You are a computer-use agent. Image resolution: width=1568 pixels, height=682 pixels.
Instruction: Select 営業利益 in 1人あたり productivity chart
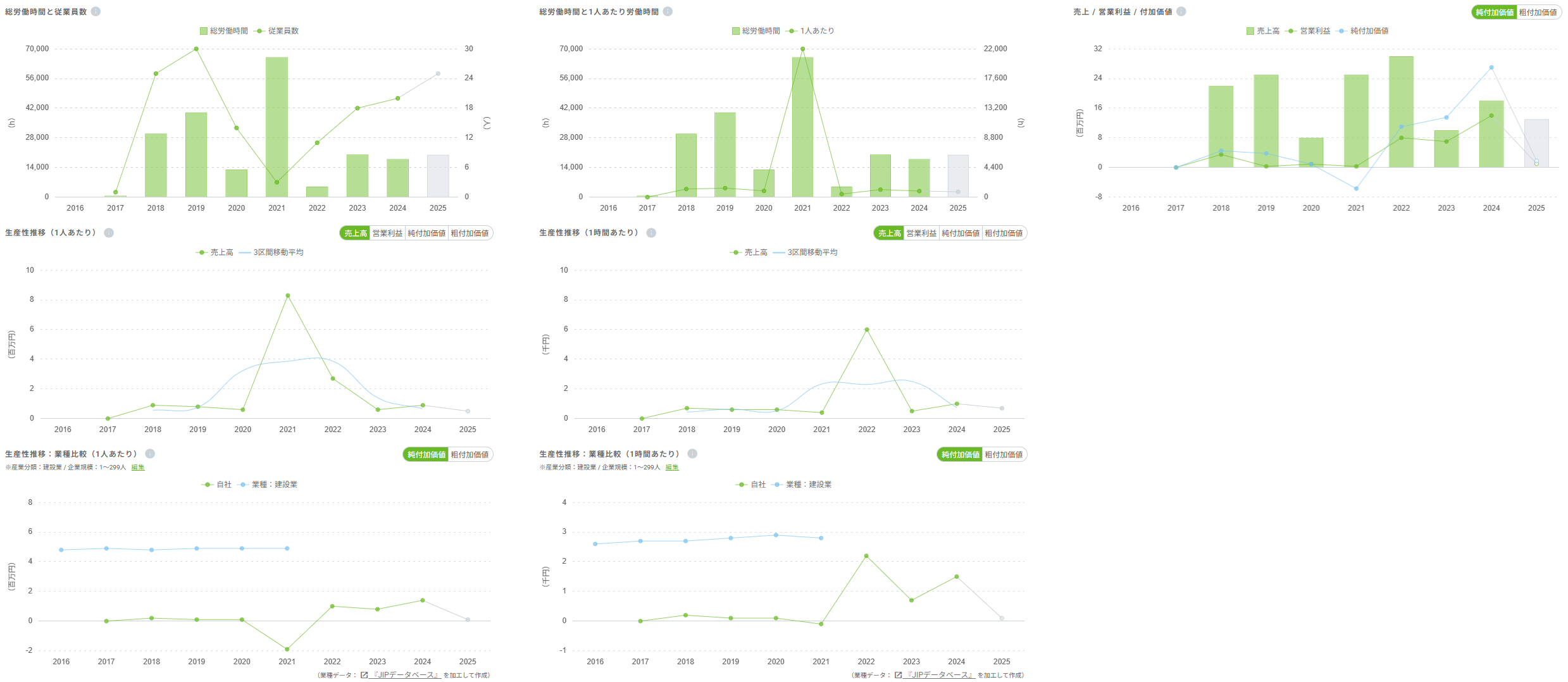coord(387,233)
